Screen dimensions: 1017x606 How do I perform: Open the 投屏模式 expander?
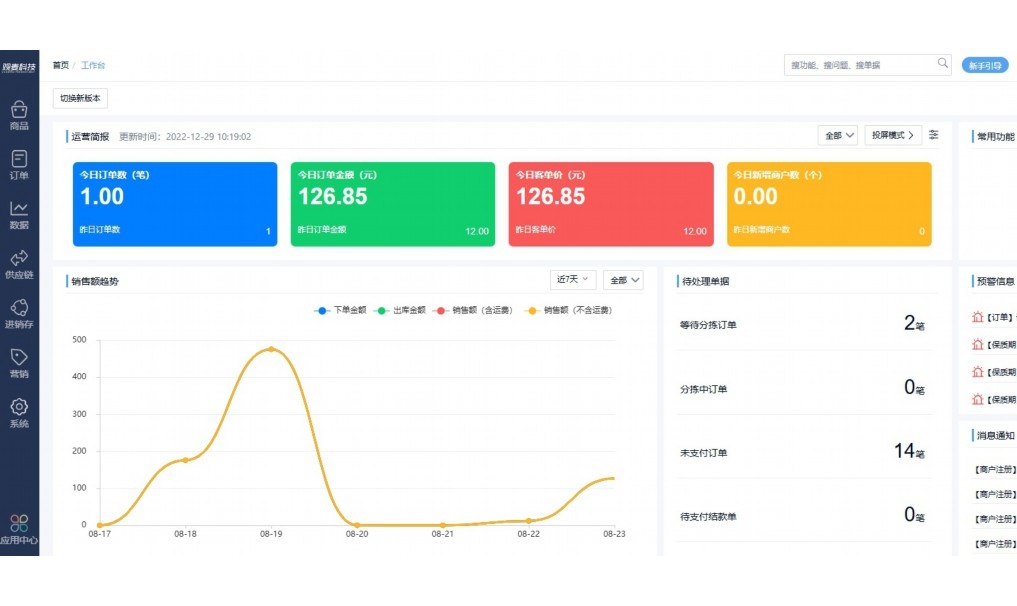[893, 135]
